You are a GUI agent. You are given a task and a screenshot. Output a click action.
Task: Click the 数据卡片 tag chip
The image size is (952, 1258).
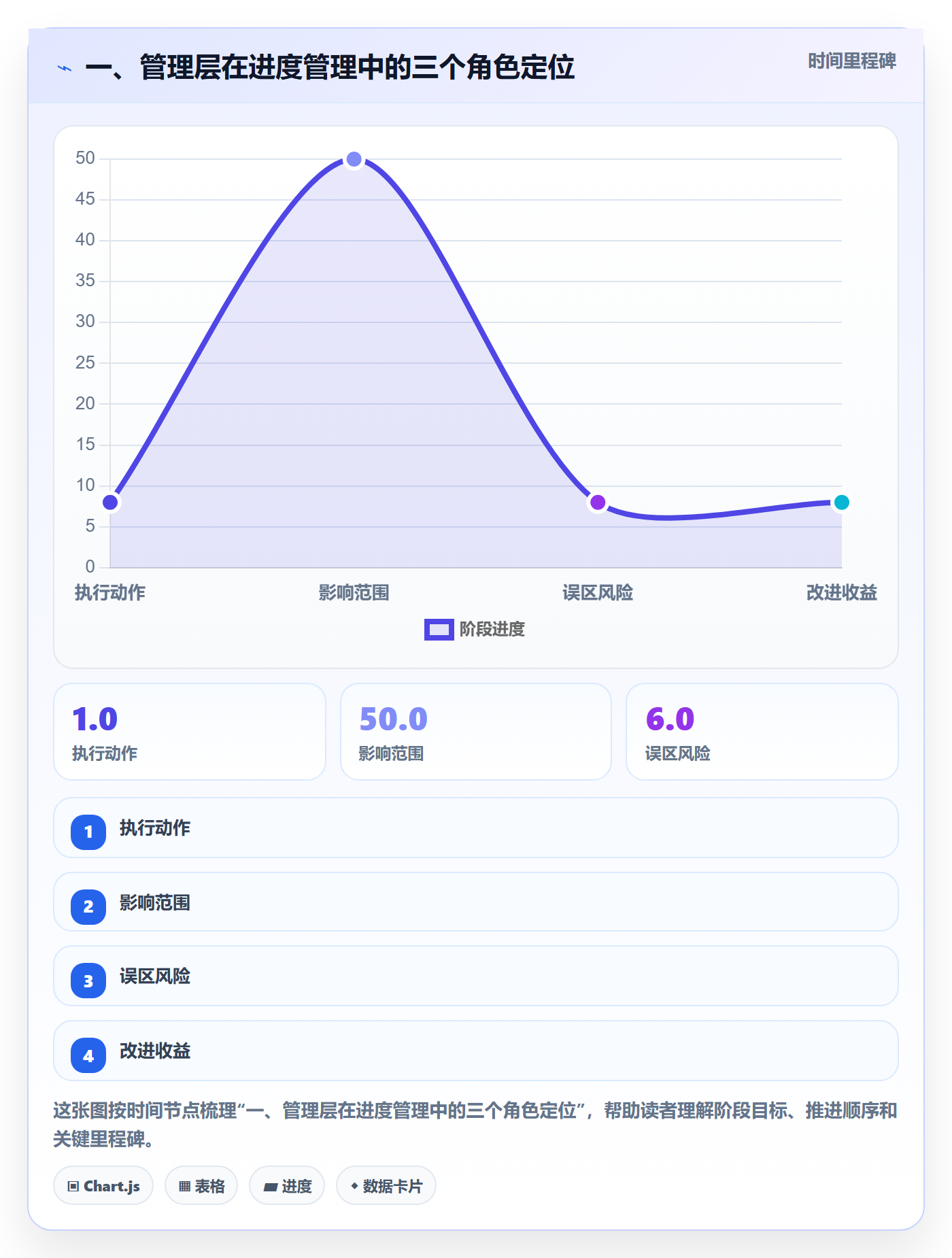[x=386, y=1186]
